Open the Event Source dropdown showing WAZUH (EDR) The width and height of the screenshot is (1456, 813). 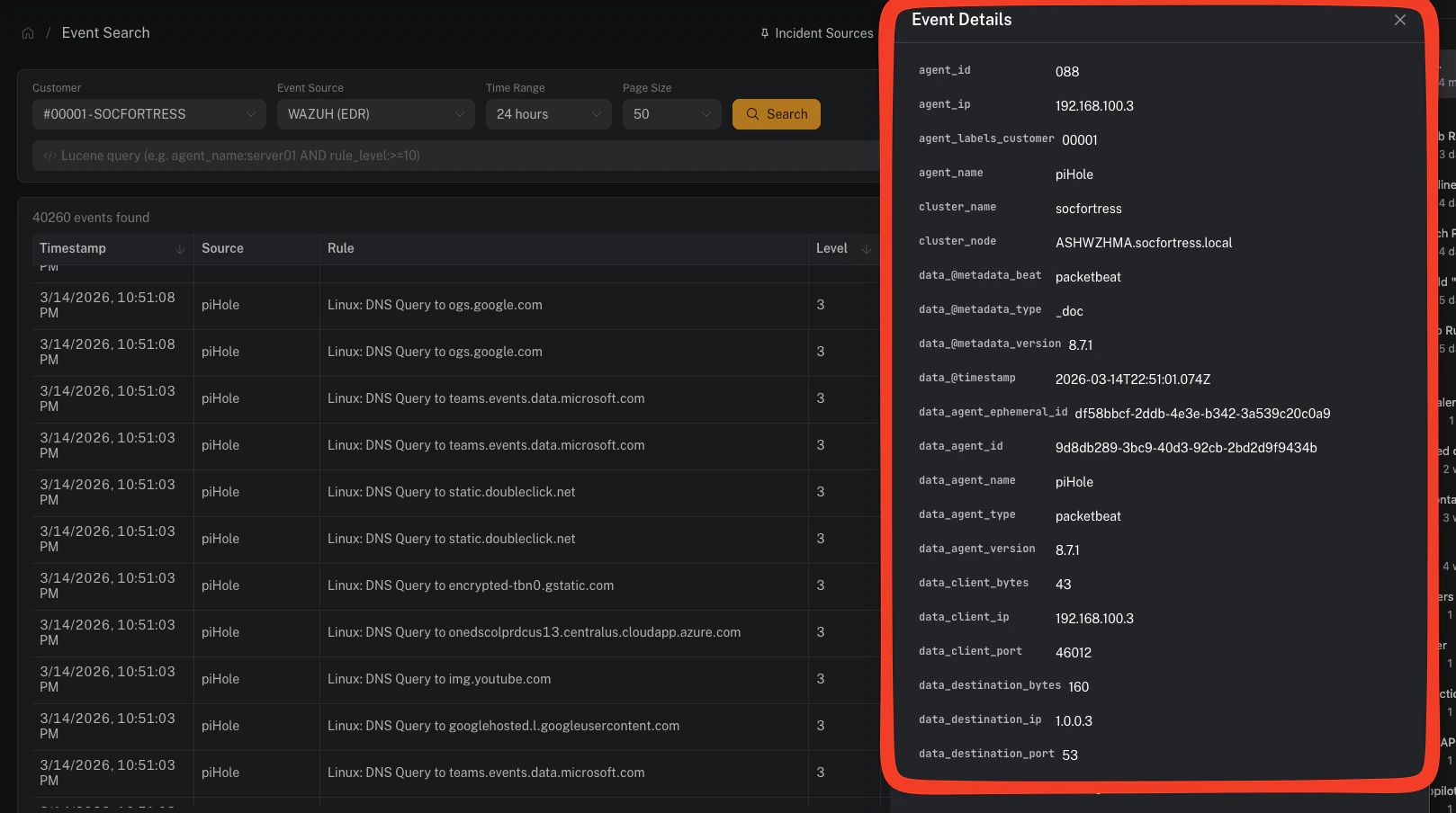point(375,114)
